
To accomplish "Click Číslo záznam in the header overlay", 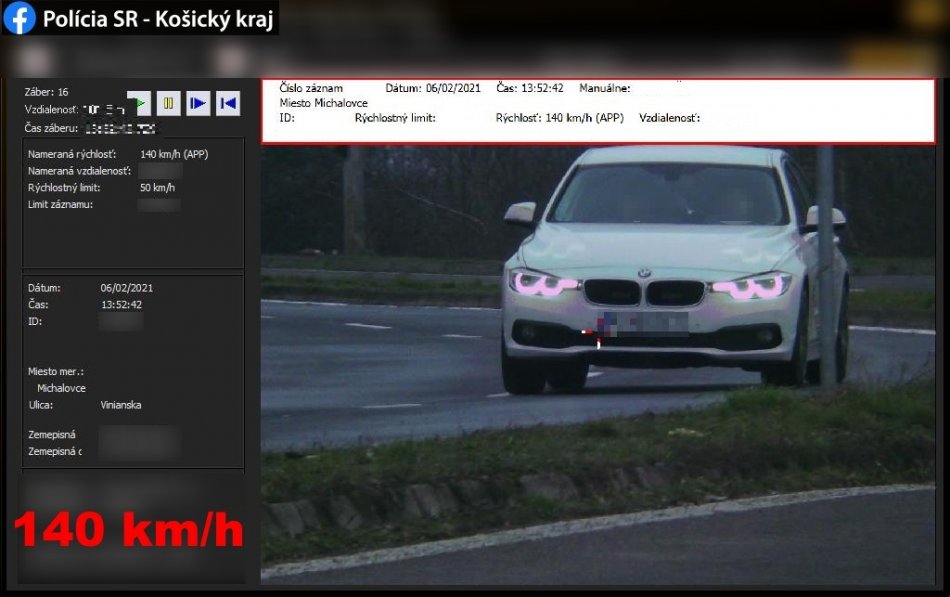I will coord(311,88).
